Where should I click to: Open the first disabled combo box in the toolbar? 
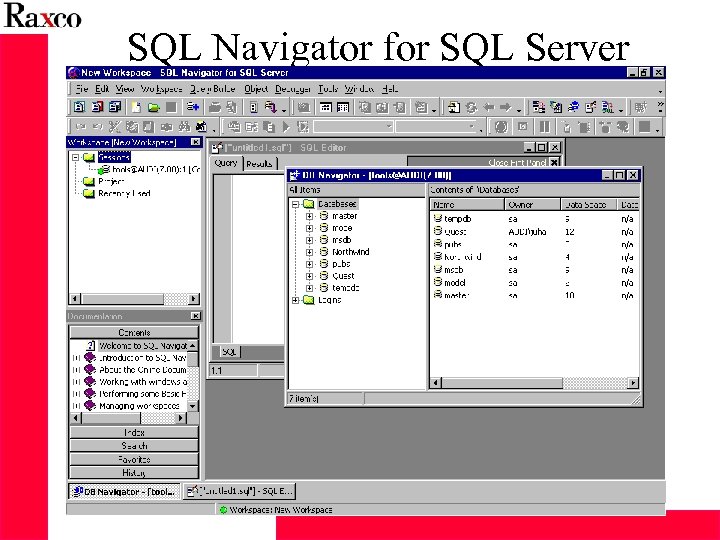point(353,126)
